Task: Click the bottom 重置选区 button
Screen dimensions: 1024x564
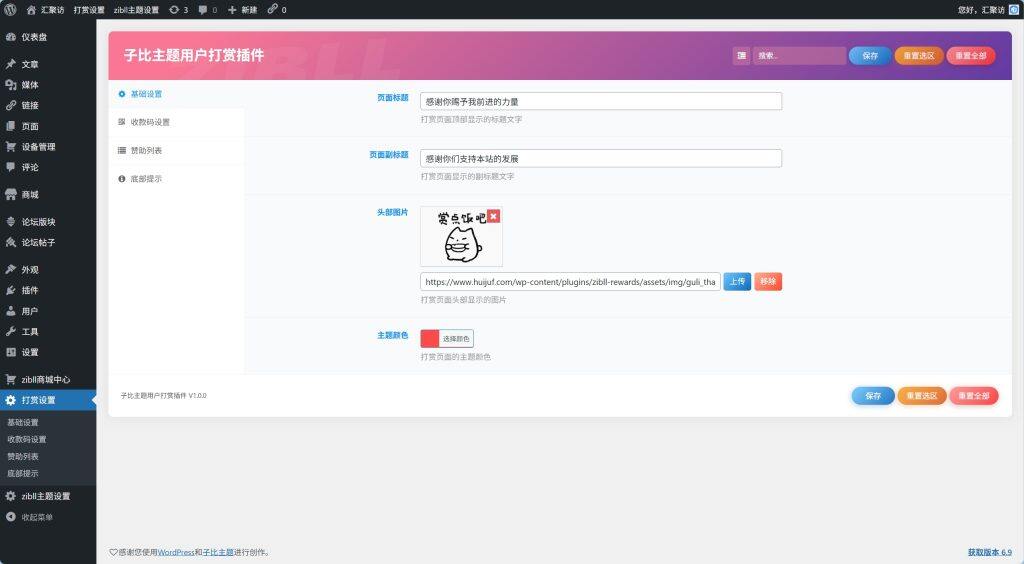Action: coord(921,396)
